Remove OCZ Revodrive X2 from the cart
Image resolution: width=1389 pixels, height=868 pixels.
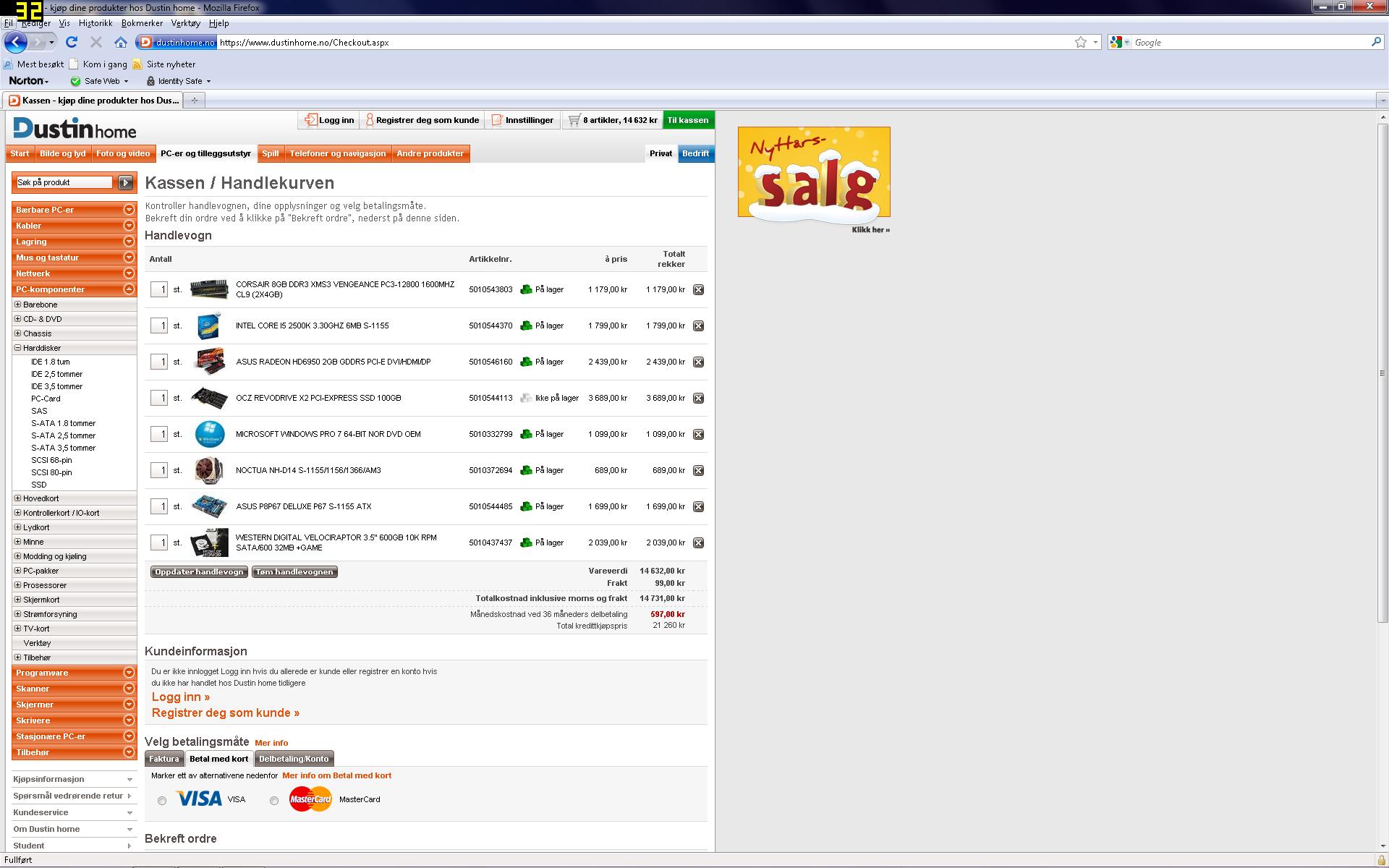[x=698, y=398]
